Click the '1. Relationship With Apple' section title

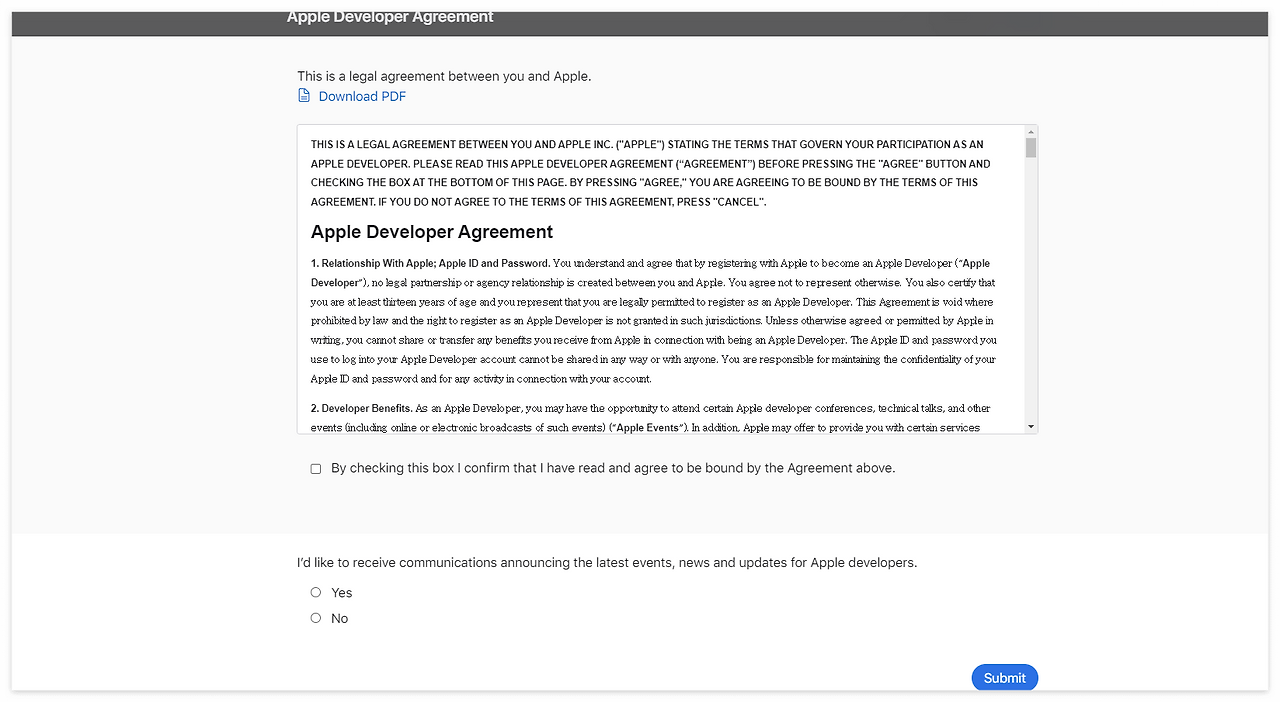(430, 264)
